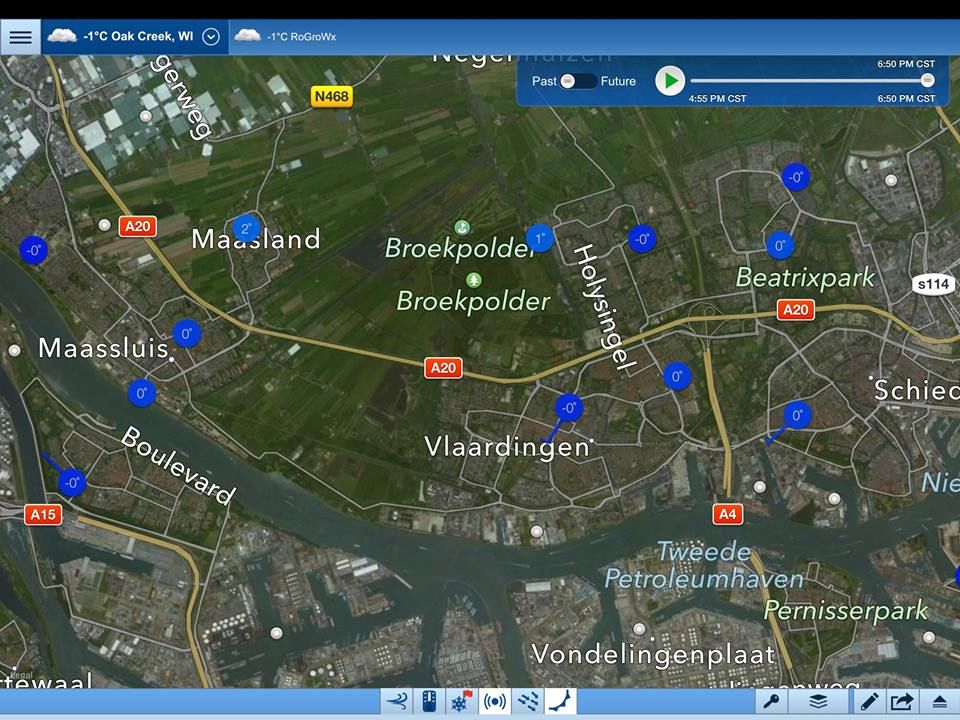Tap the 2° station marker near Maasland
Screen dimensions: 960x720
tap(246, 228)
